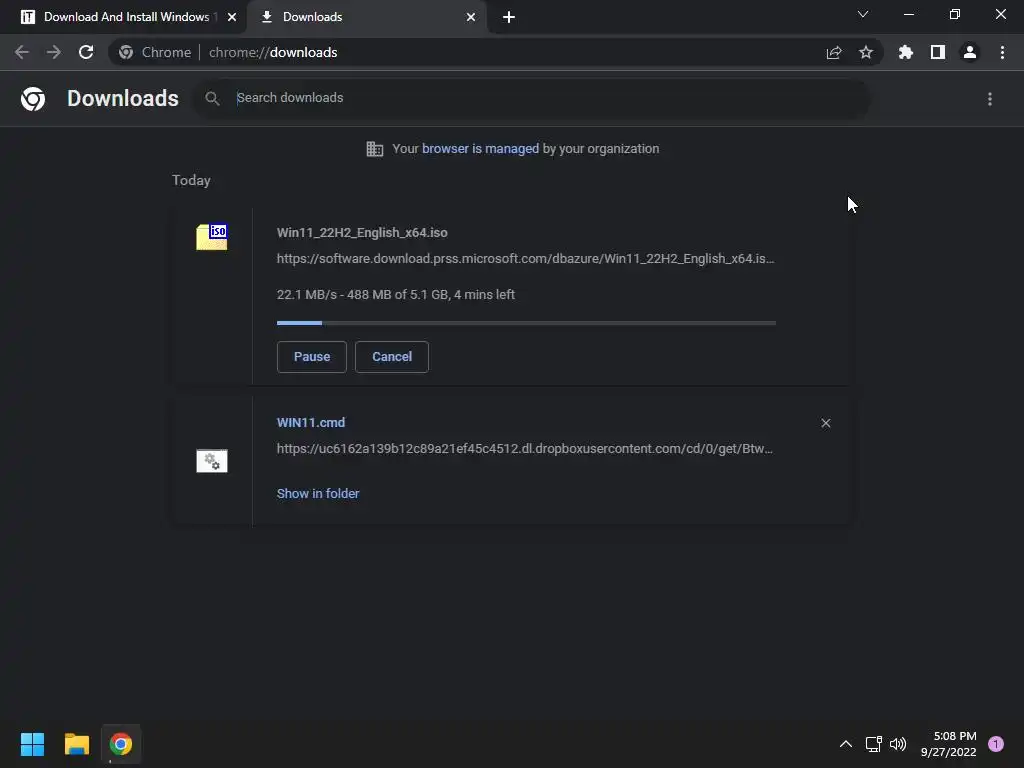1024x768 pixels.
Task: Click the 22.1 MB/s download status text
Action: click(x=396, y=295)
